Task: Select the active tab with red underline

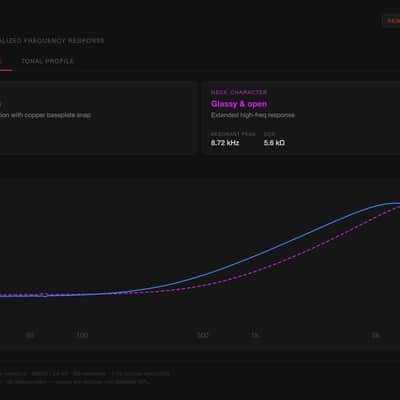Action: pyautogui.click(x=5, y=62)
